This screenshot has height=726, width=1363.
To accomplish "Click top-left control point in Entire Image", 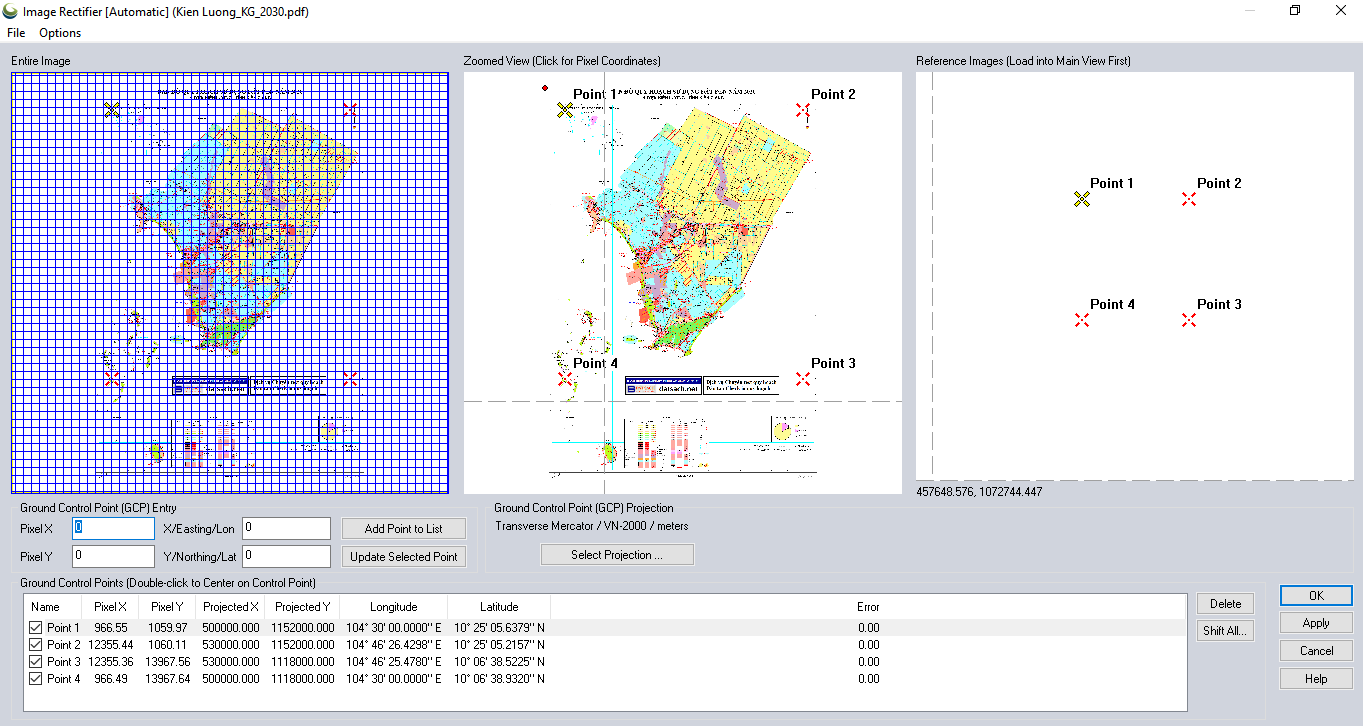I will pyautogui.click(x=112, y=109).
